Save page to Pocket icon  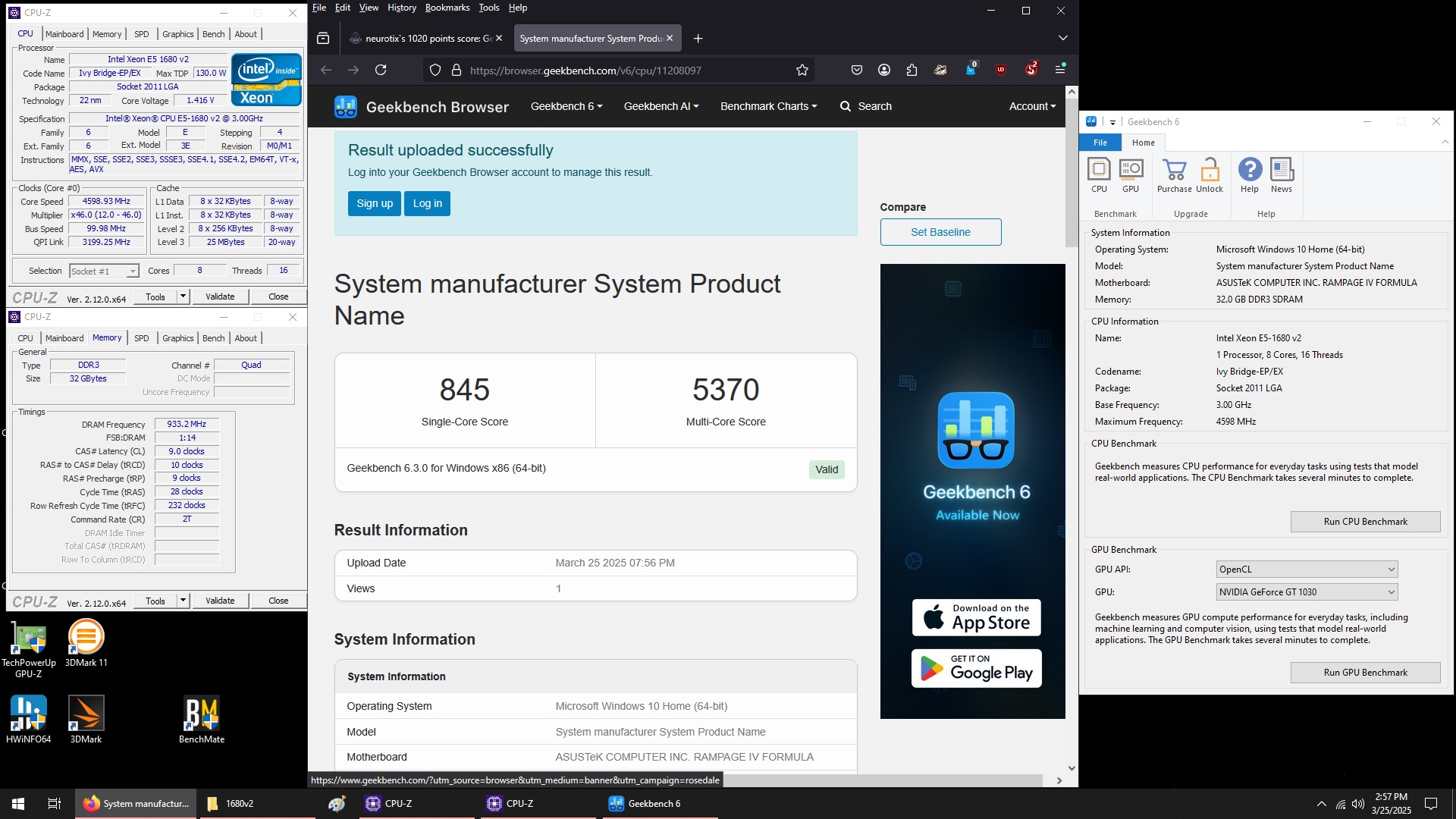tap(857, 70)
